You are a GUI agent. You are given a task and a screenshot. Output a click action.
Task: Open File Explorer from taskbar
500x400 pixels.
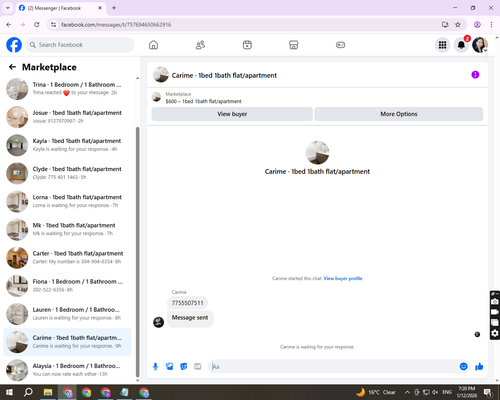(x=48, y=392)
